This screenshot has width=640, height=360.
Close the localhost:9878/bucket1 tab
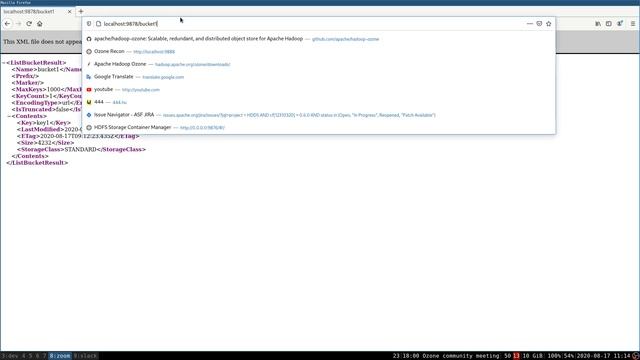(69, 11)
